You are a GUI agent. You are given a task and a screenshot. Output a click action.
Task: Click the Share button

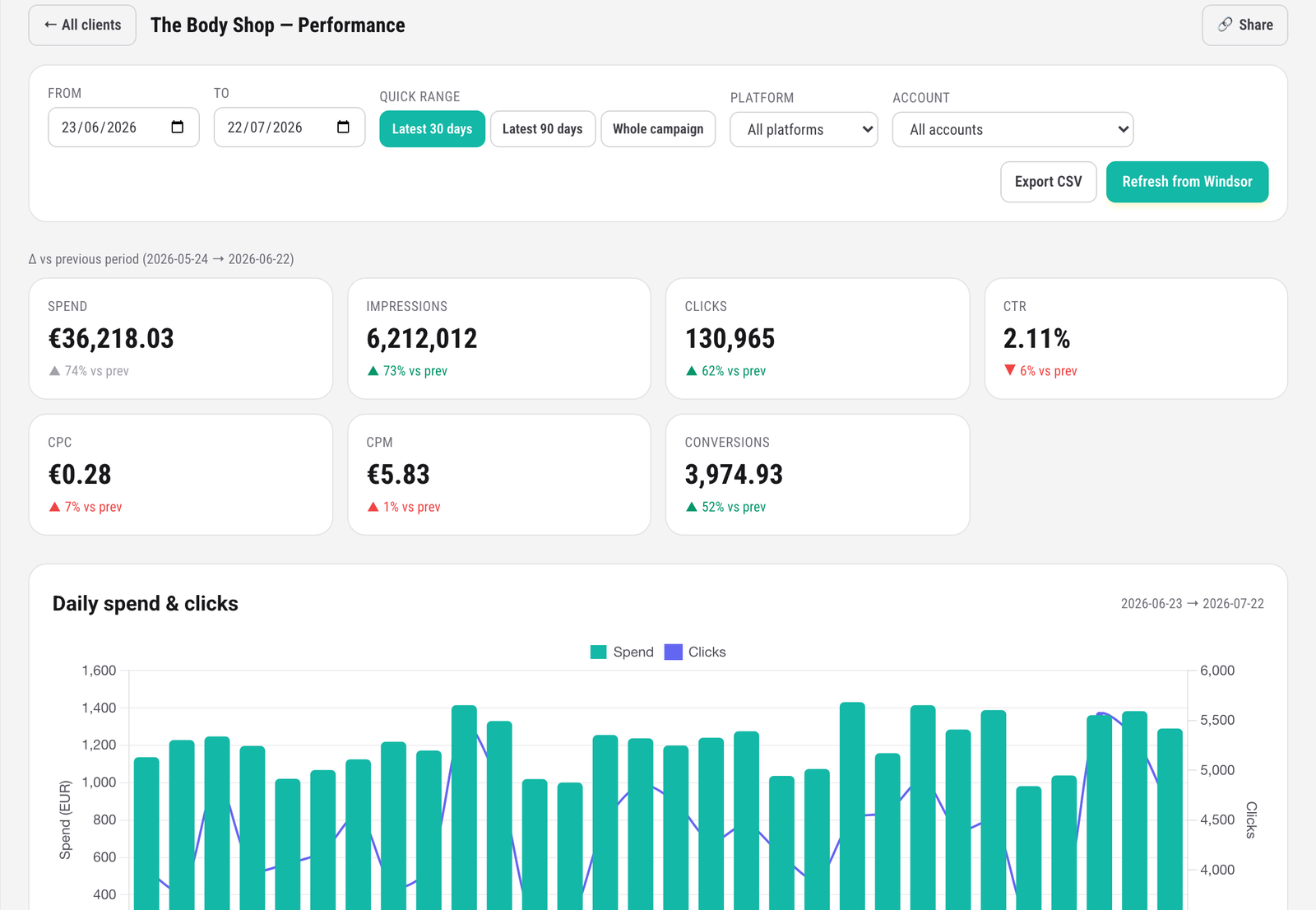tap(1244, 26)
